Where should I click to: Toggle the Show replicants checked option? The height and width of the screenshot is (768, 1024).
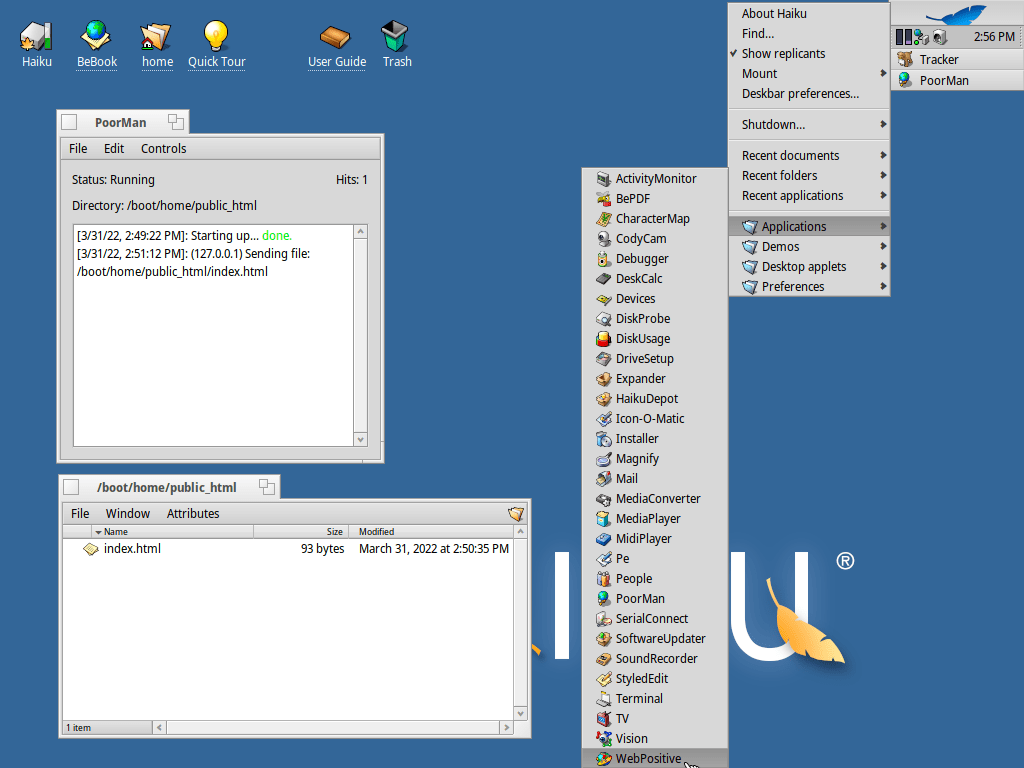(x=809, y=54)
